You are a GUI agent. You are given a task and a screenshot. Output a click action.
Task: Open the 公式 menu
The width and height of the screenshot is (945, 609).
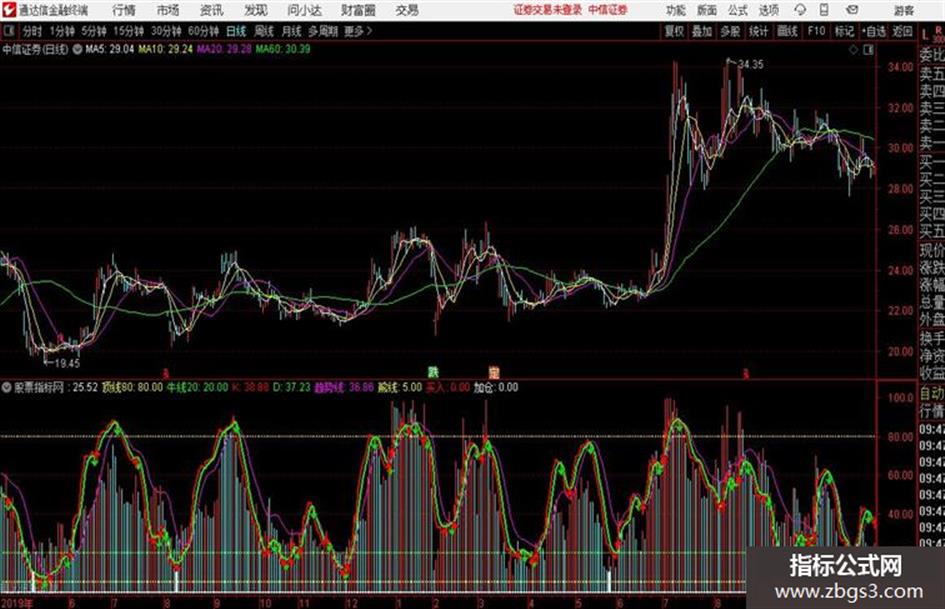(737, 10)
